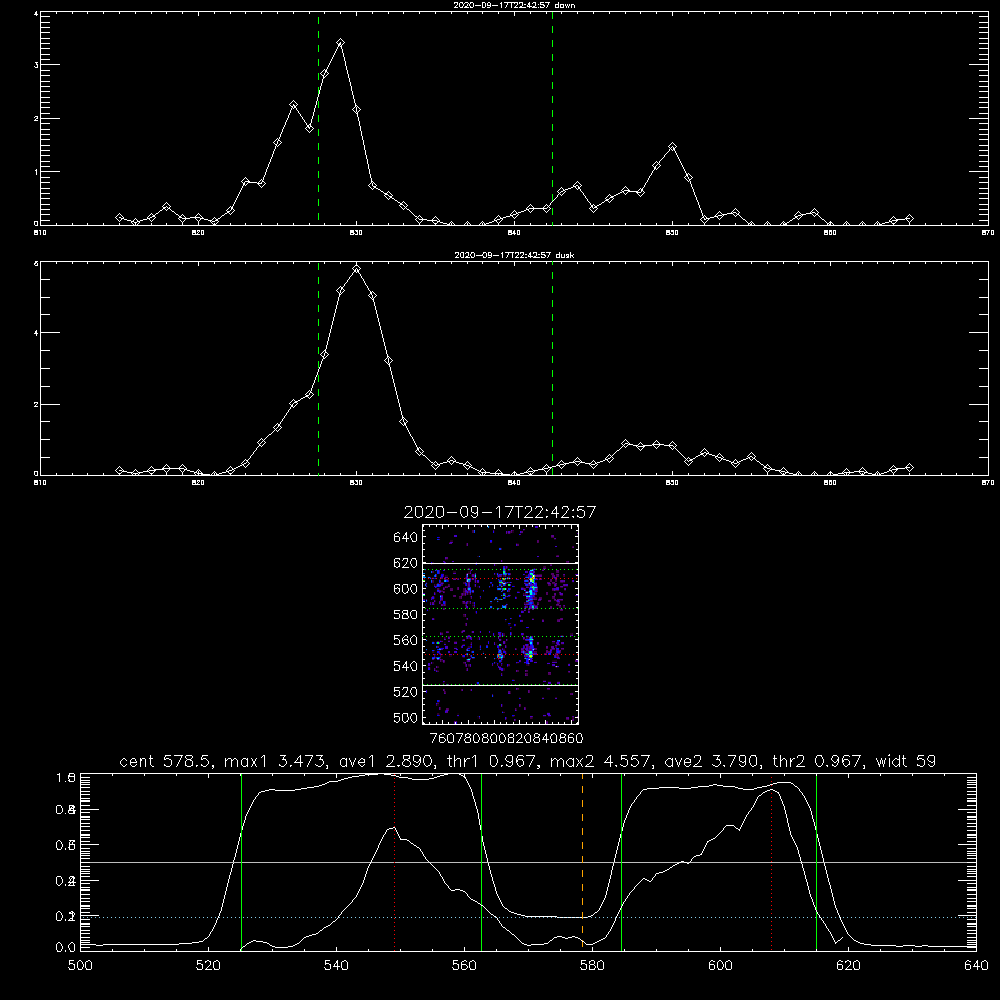Click the orange dashed center line in bottom plot

click(582, 862)
